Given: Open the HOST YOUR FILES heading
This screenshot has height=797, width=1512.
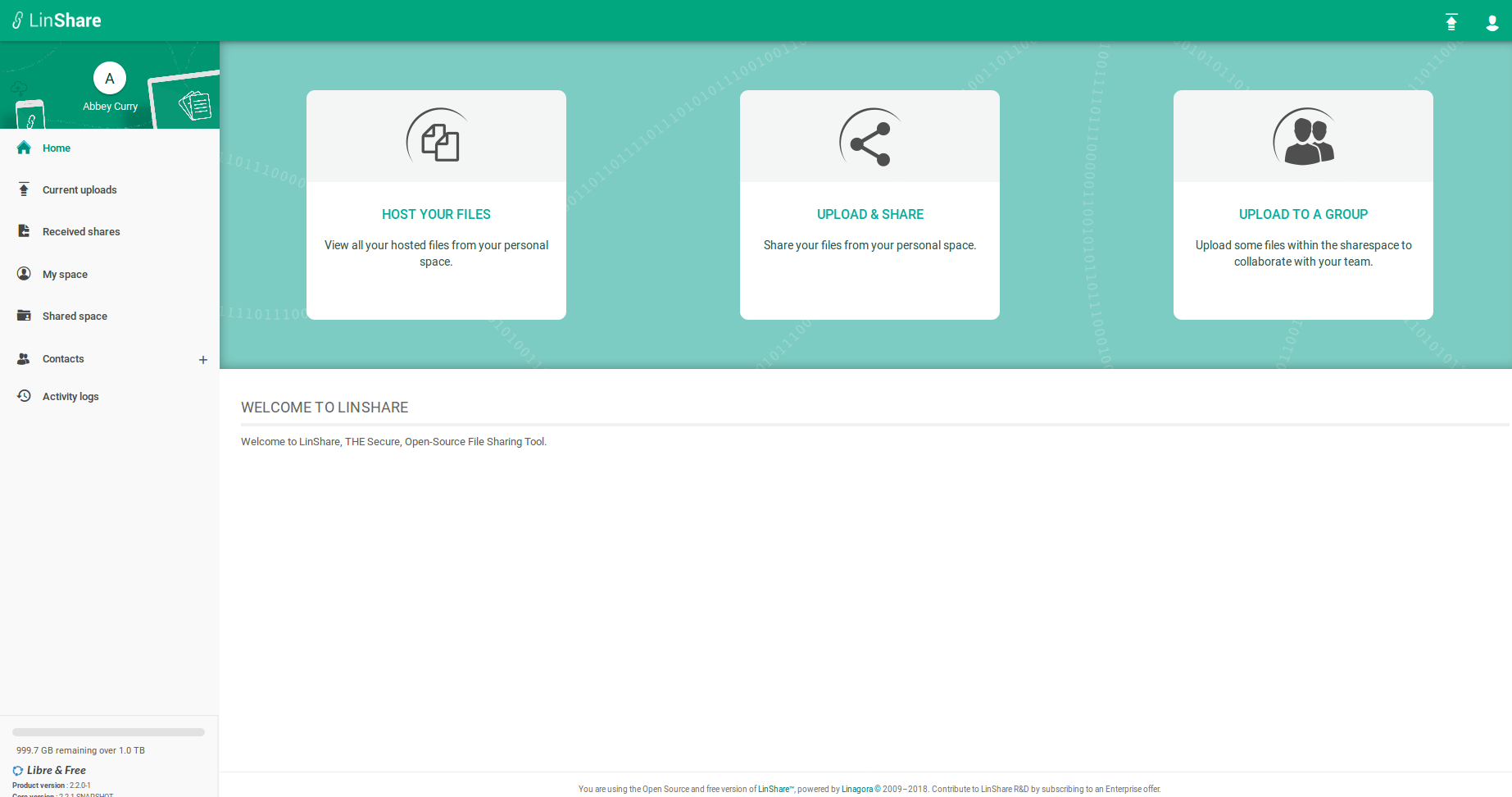Looking at the screenshot, I should tap(436, 214).
